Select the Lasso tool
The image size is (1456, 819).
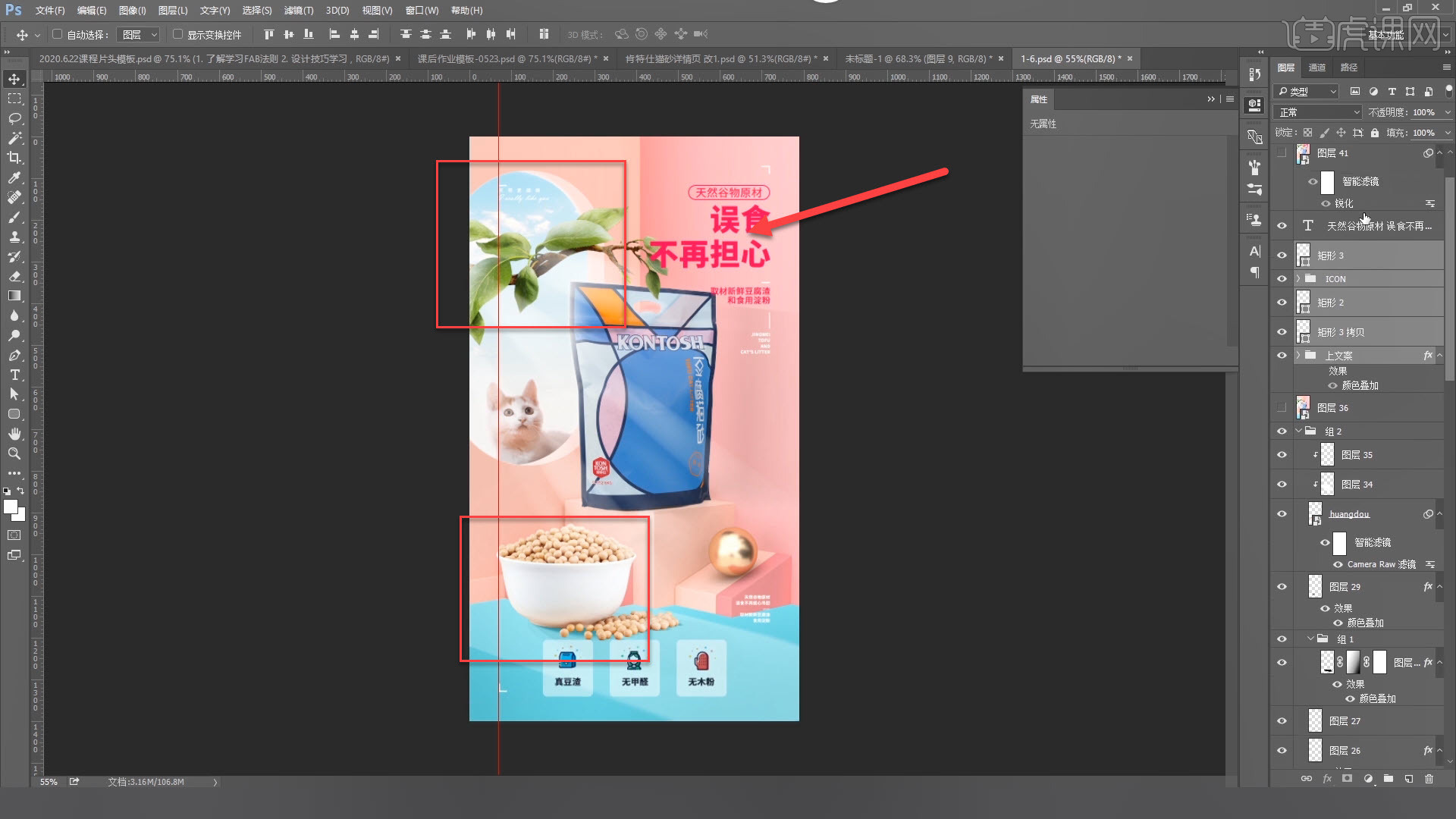(14, 118)
